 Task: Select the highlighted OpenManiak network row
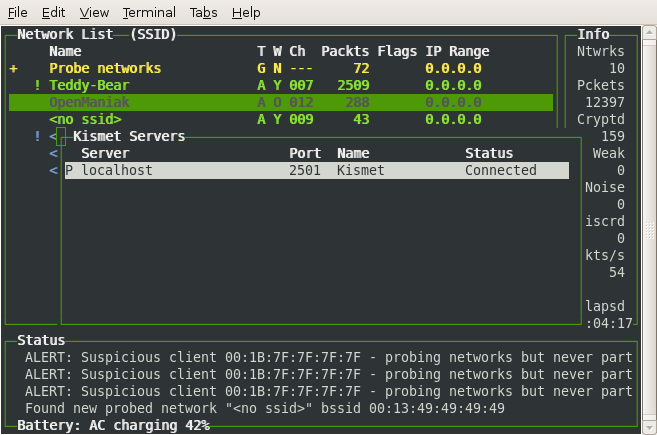point(281,102)
